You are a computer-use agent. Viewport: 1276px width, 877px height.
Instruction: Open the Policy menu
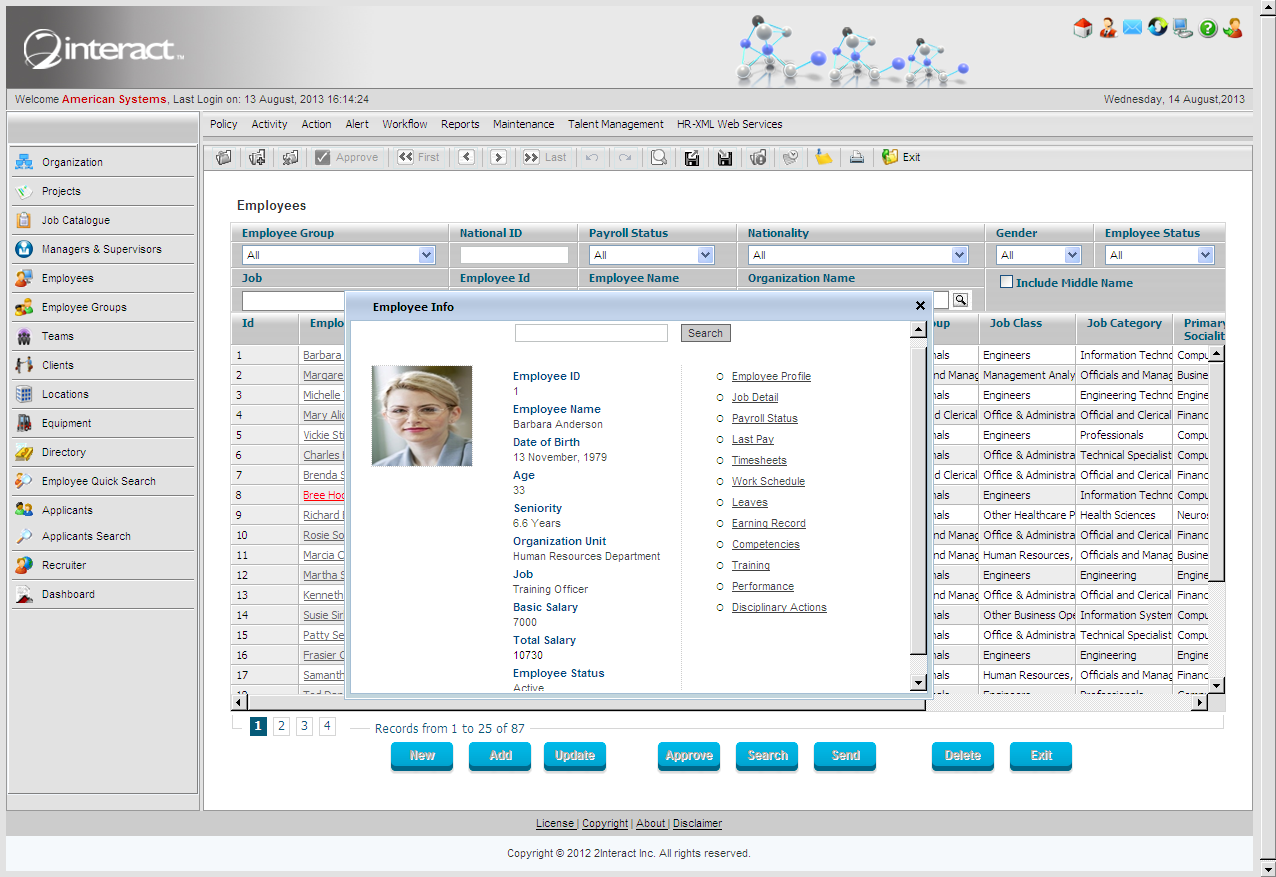coord(224,124)
